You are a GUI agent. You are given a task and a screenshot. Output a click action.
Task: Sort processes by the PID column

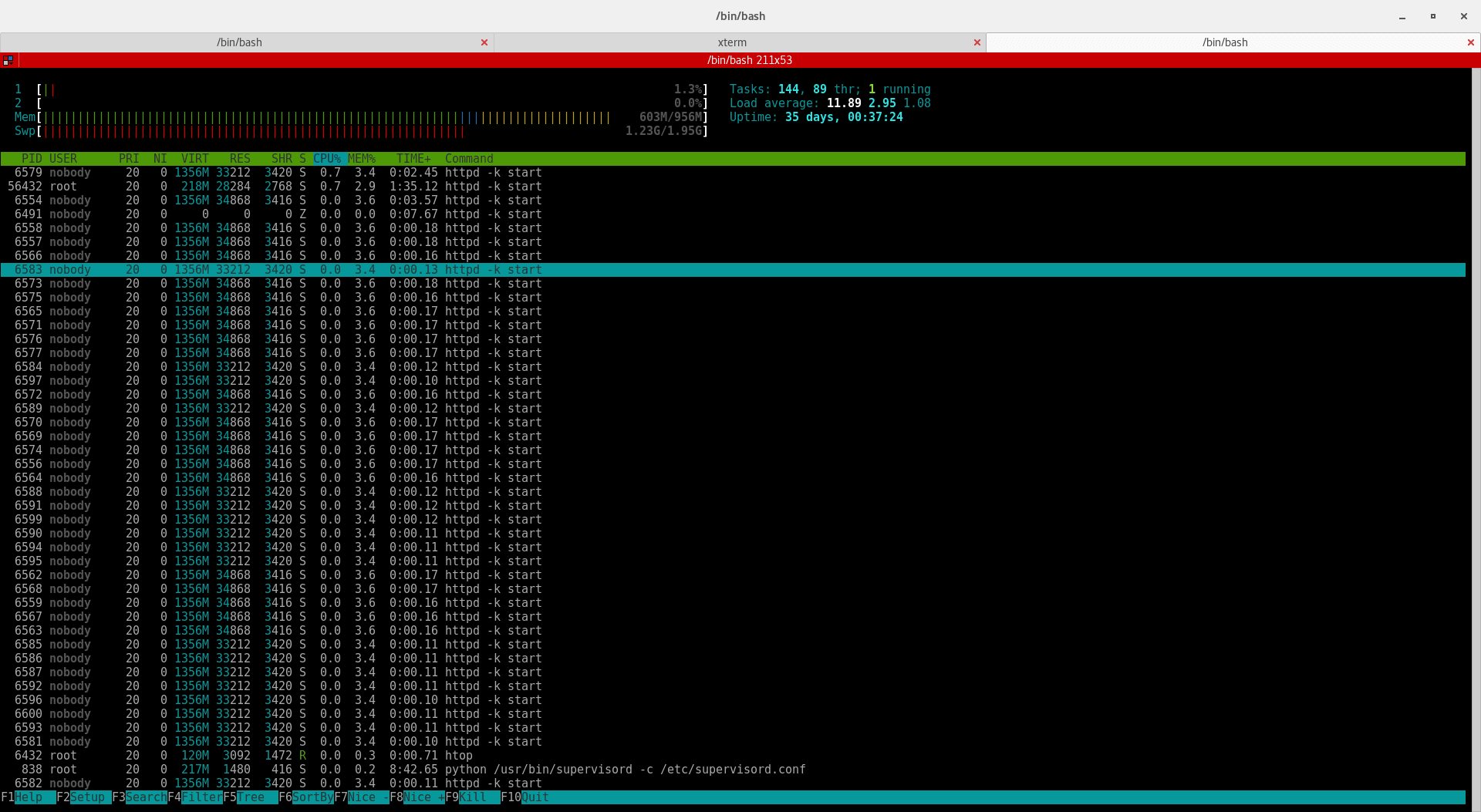(31, 158)
